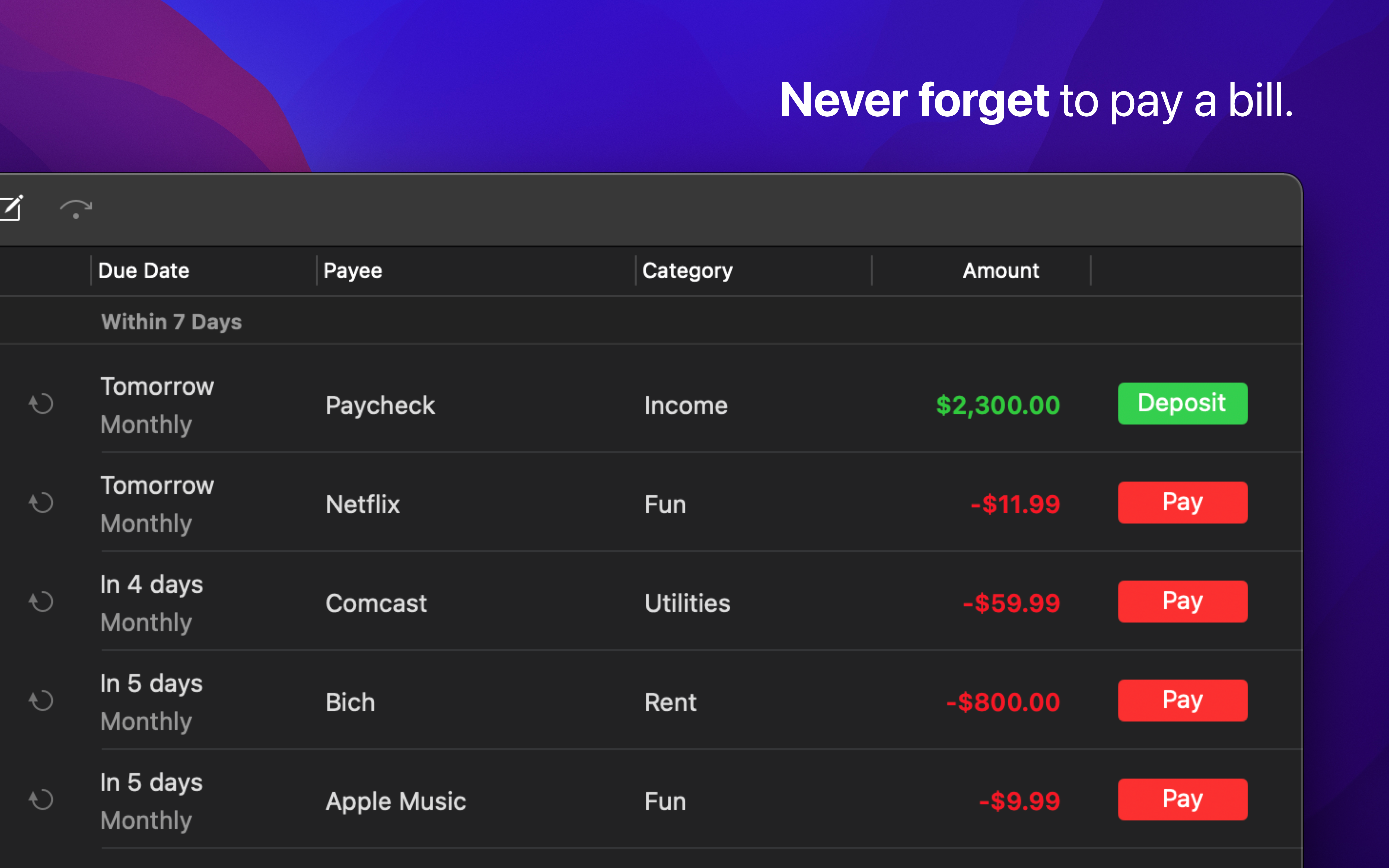Click the recurring icon next to the Bich rent entry
Viewport: 1389px width, 868px height.
point(41,700)
